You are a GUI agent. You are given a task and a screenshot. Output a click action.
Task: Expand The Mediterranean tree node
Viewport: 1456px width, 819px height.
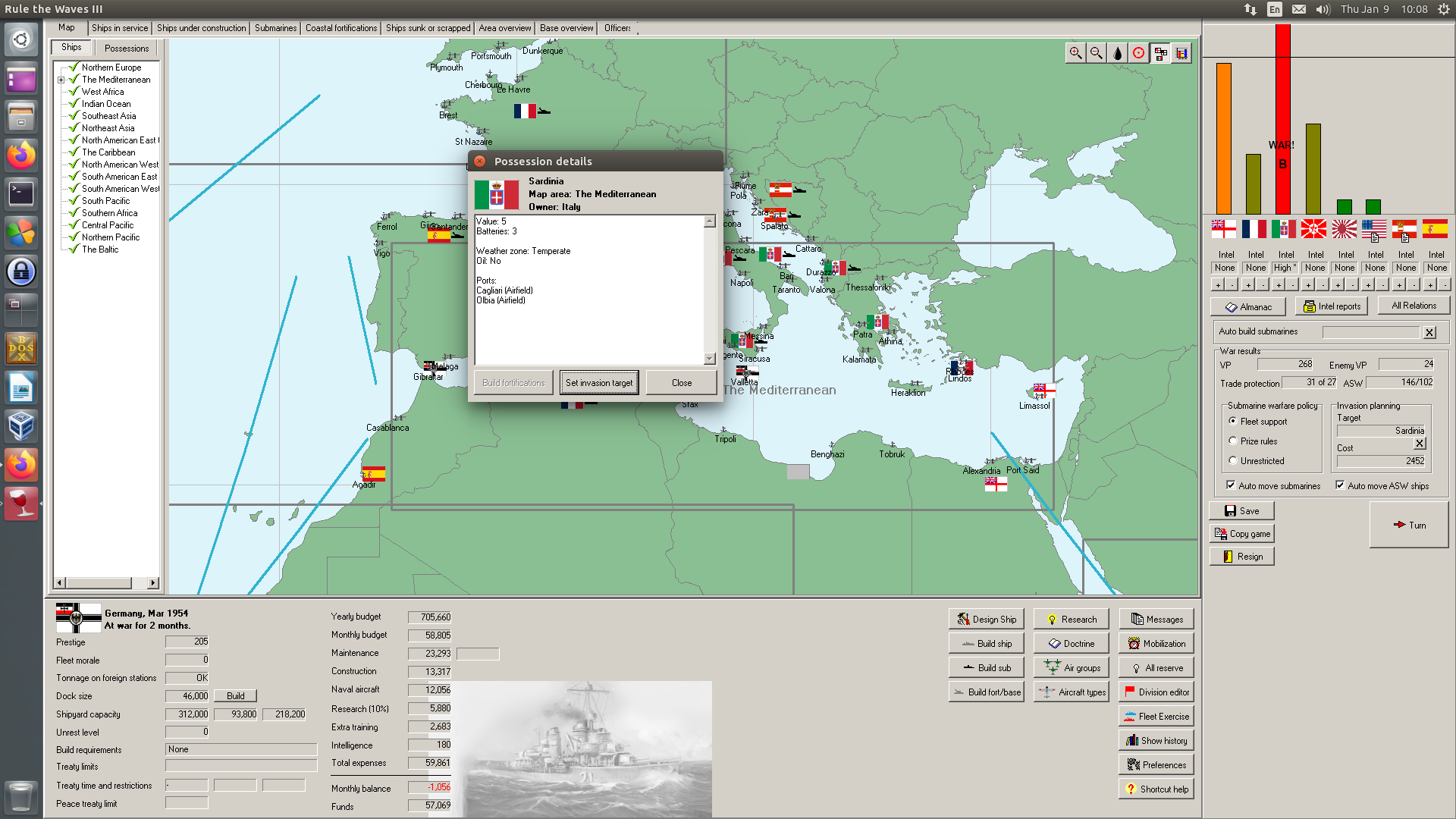point(61,80)
